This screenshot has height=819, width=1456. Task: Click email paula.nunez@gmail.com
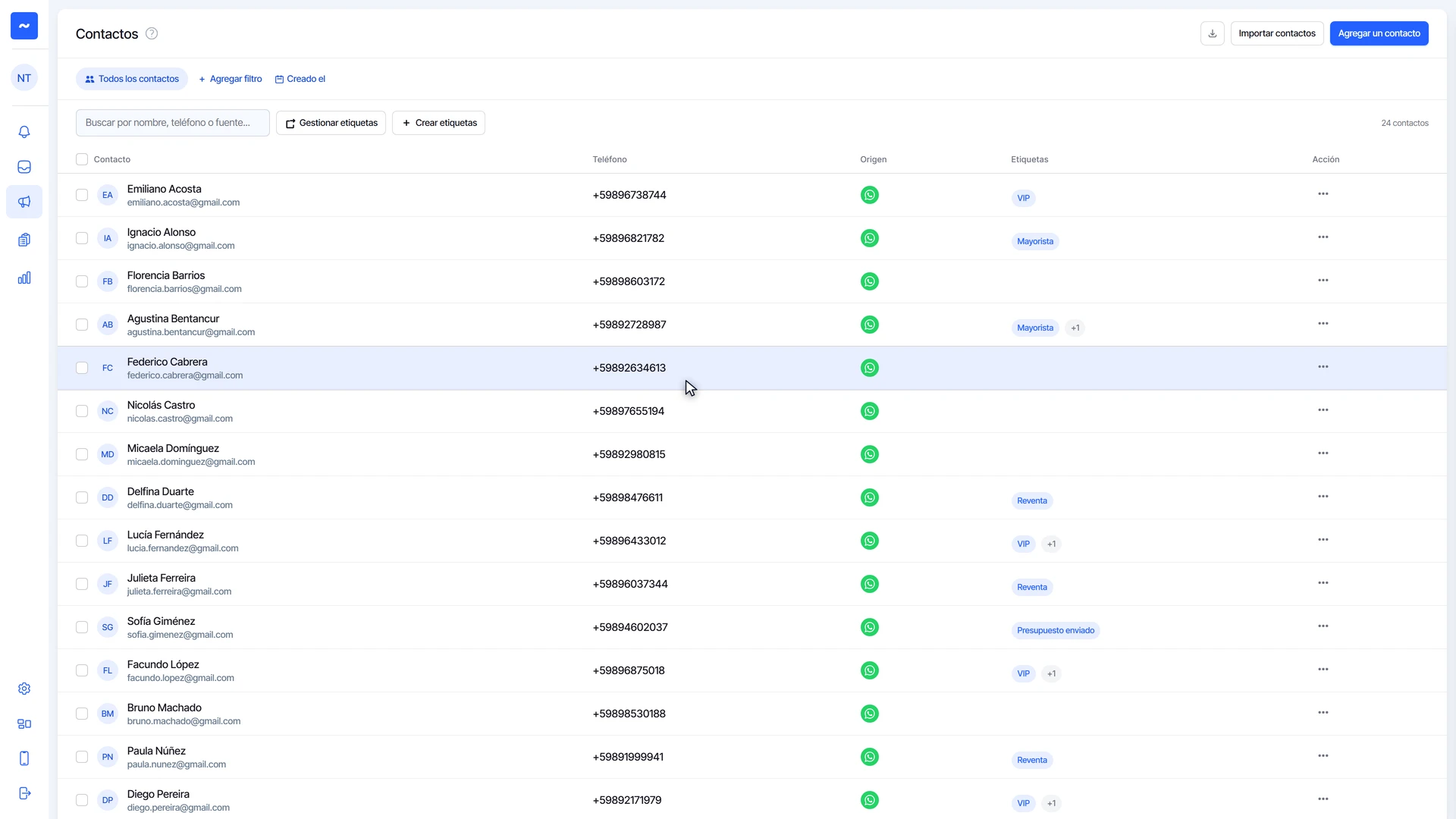[x=177, y=764]
